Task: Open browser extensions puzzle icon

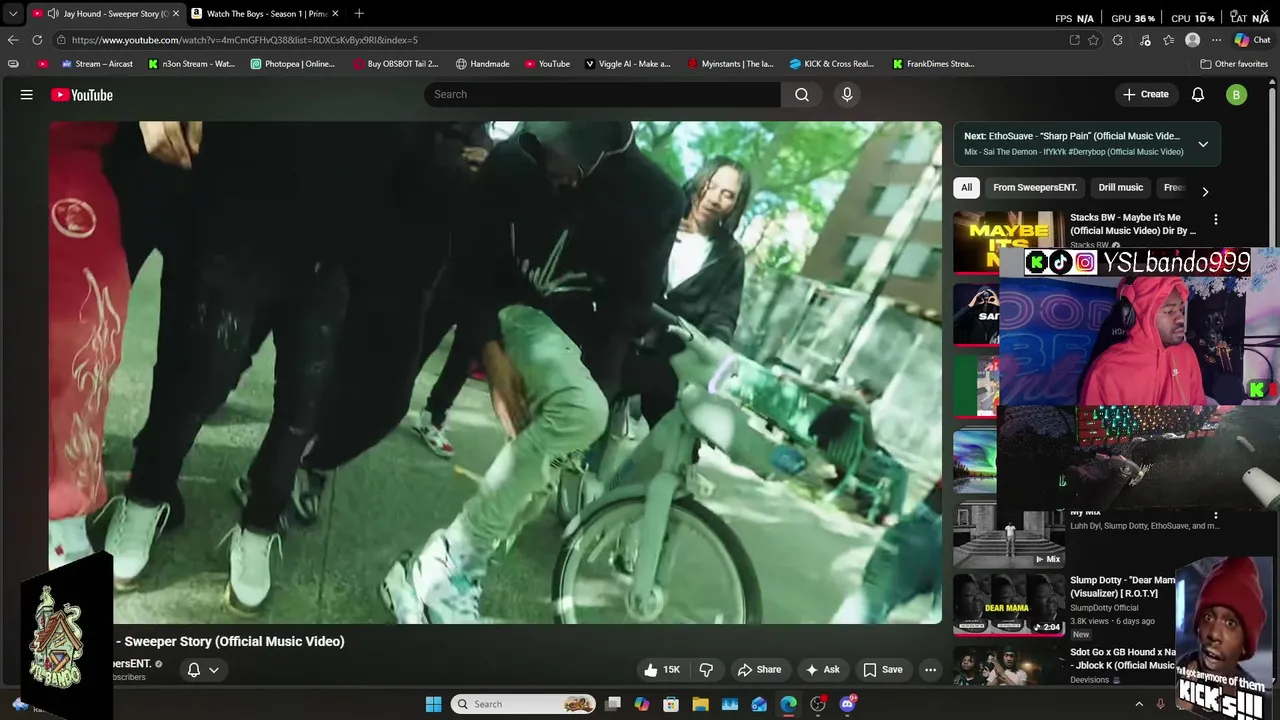Action: click(1118, 40)
